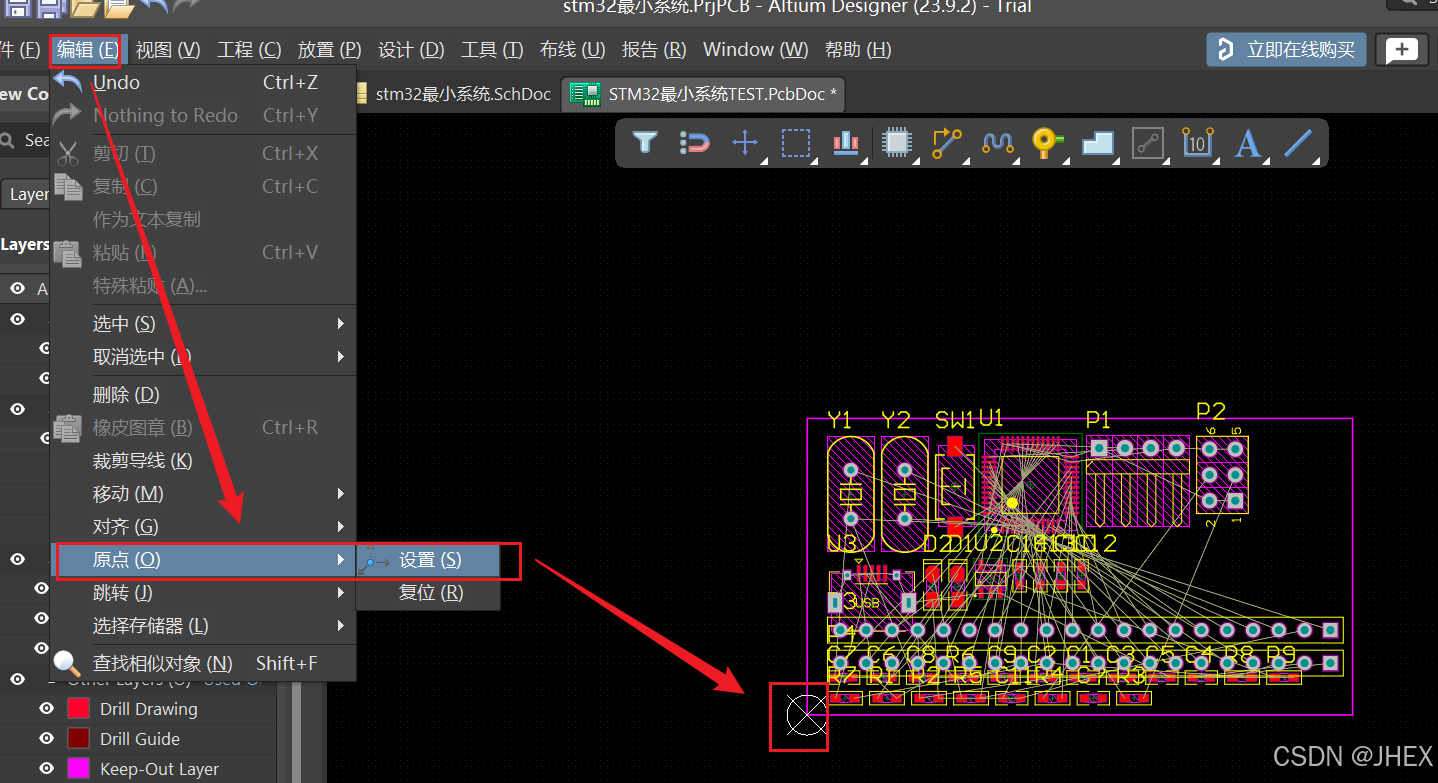Open the Layer dropdown in left panel
Screen dimensions: 1438x783
pos(25,194)
